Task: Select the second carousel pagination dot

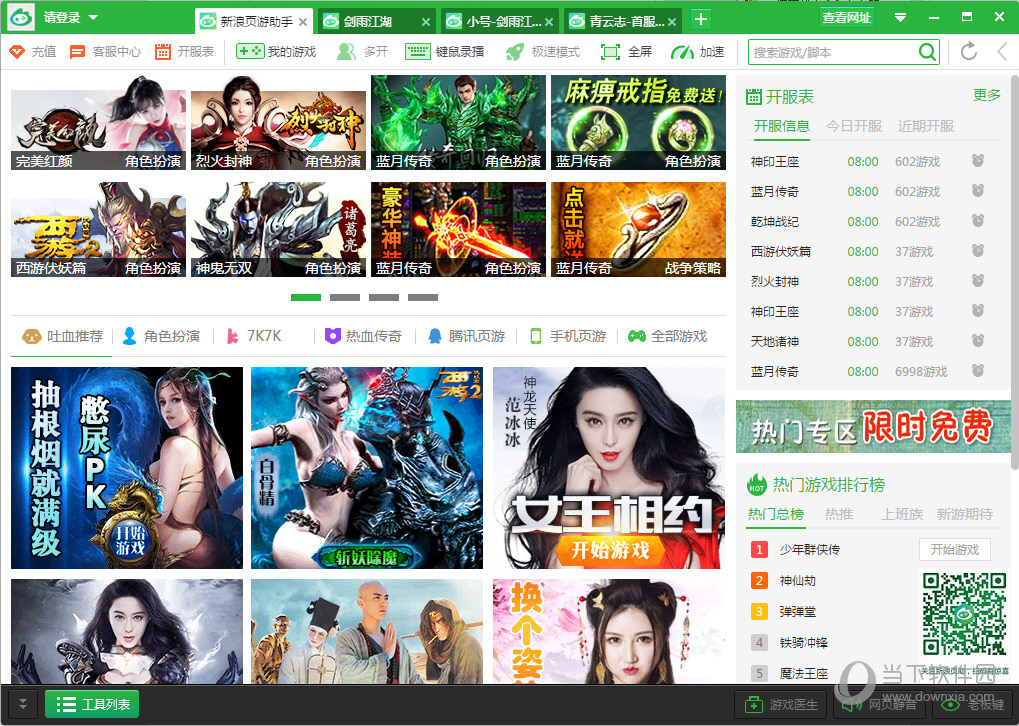Action: point(345,297)
